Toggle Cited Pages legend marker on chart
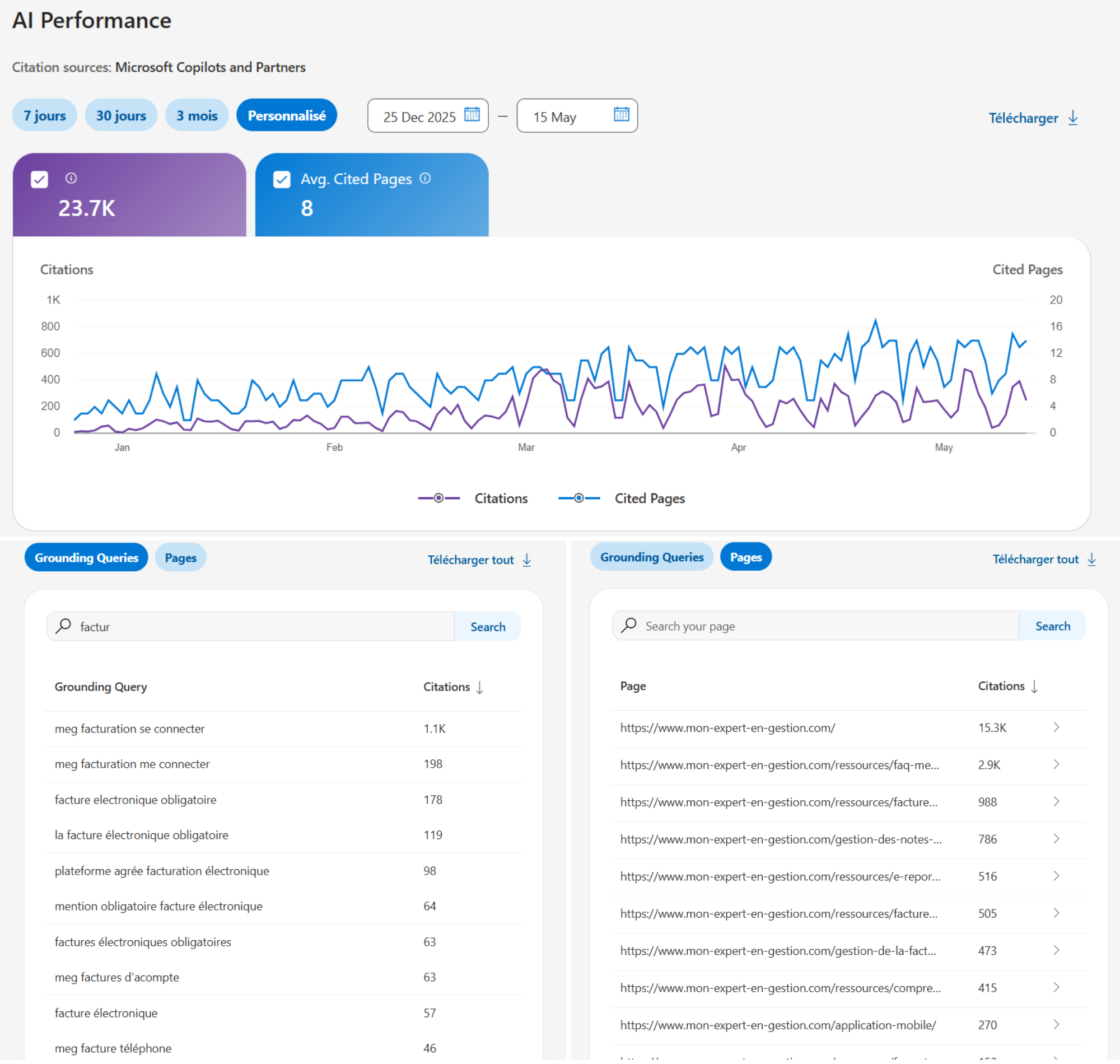The image size is (1120, 1064). pos(579,498)
